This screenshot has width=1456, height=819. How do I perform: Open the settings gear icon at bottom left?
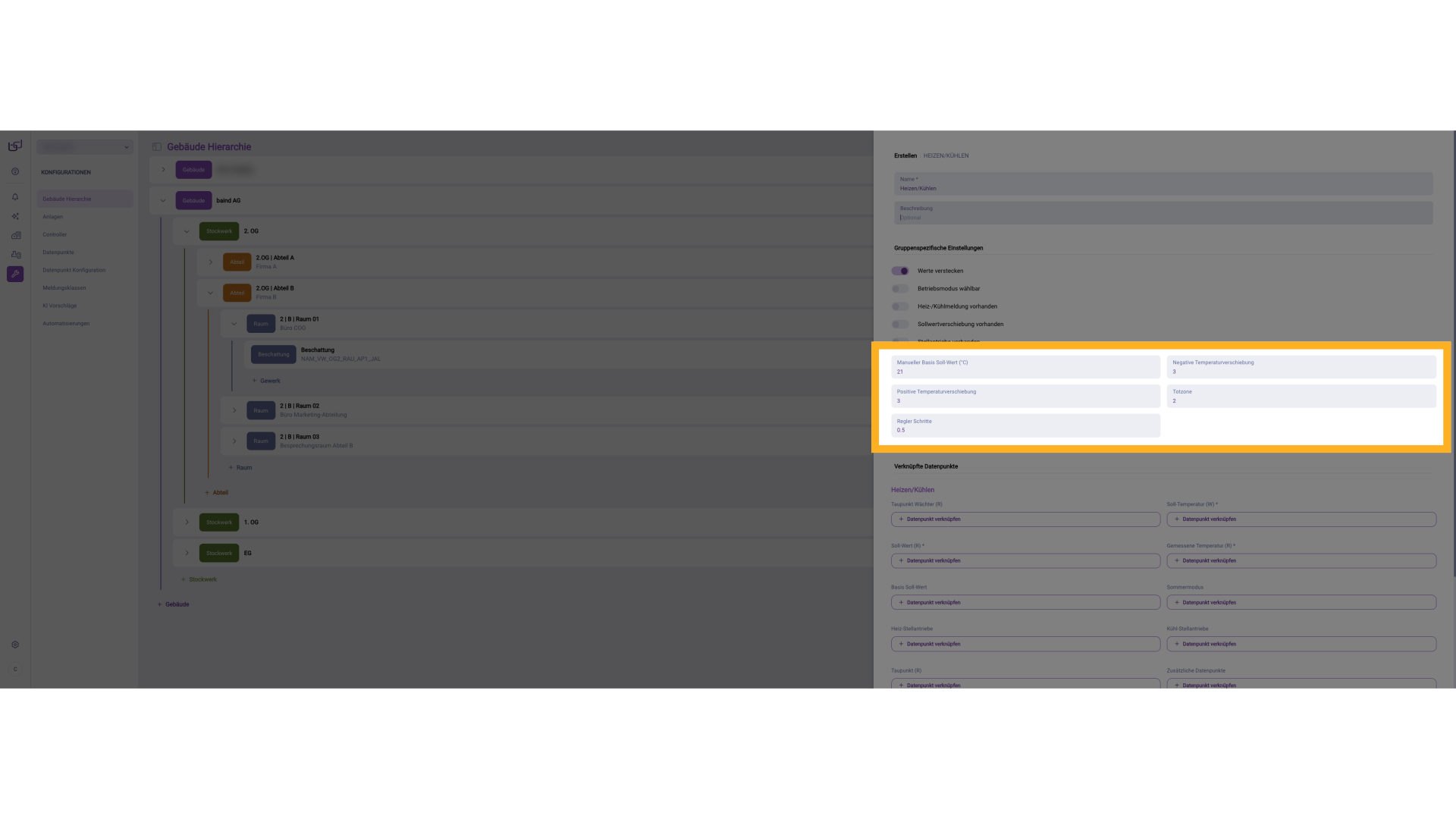[x=15, y=645]
